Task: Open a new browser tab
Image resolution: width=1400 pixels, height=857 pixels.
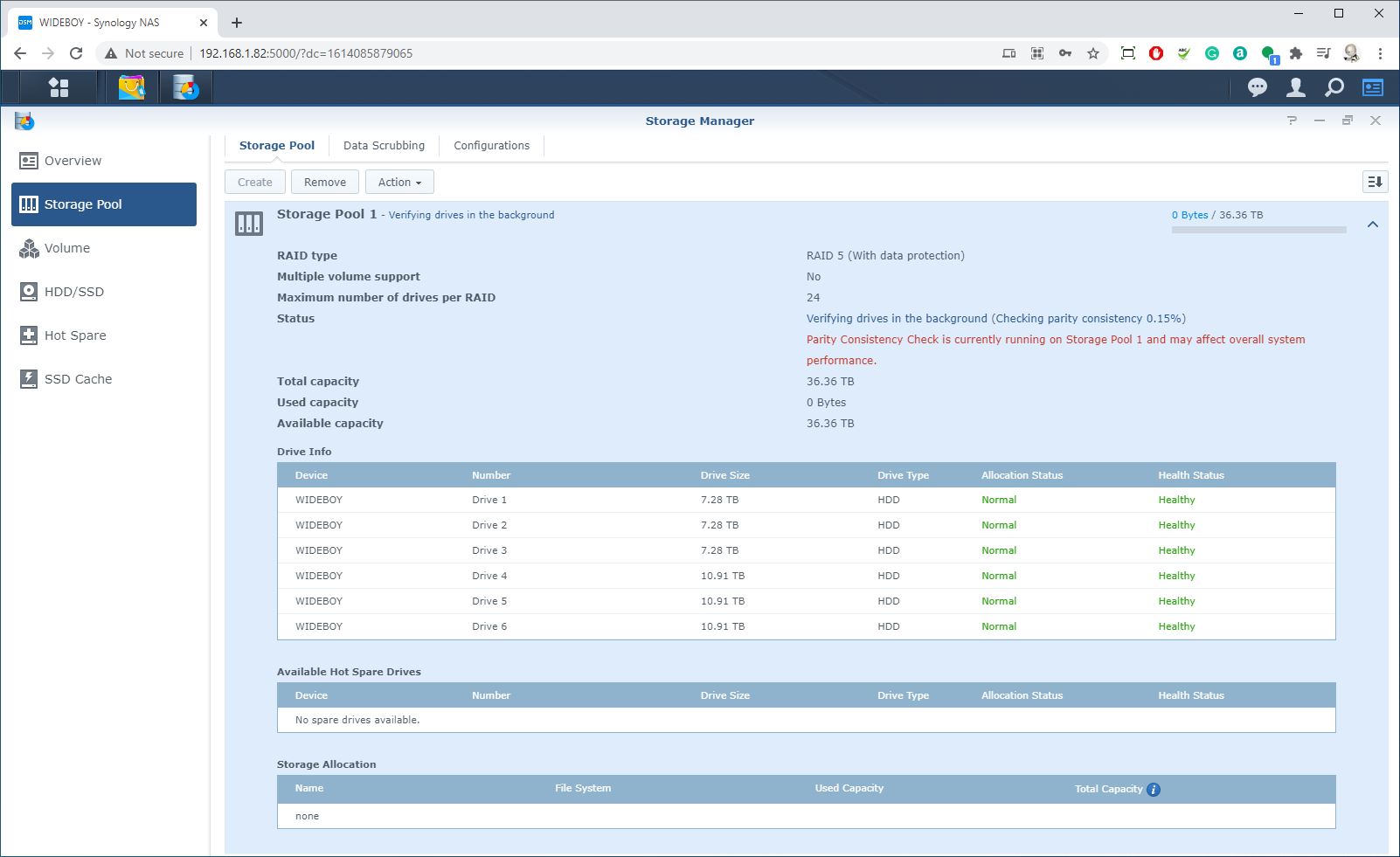Action: point(237,23)
